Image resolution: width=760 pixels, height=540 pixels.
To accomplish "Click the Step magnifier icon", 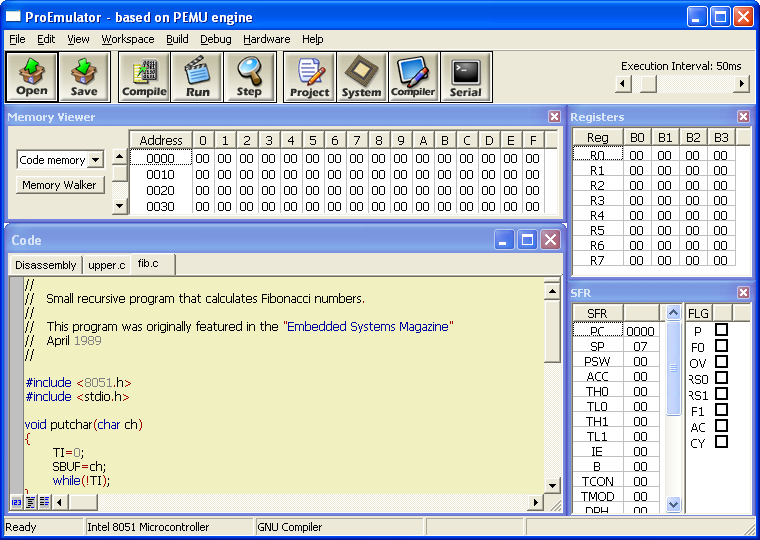I will tap(249, 77).
